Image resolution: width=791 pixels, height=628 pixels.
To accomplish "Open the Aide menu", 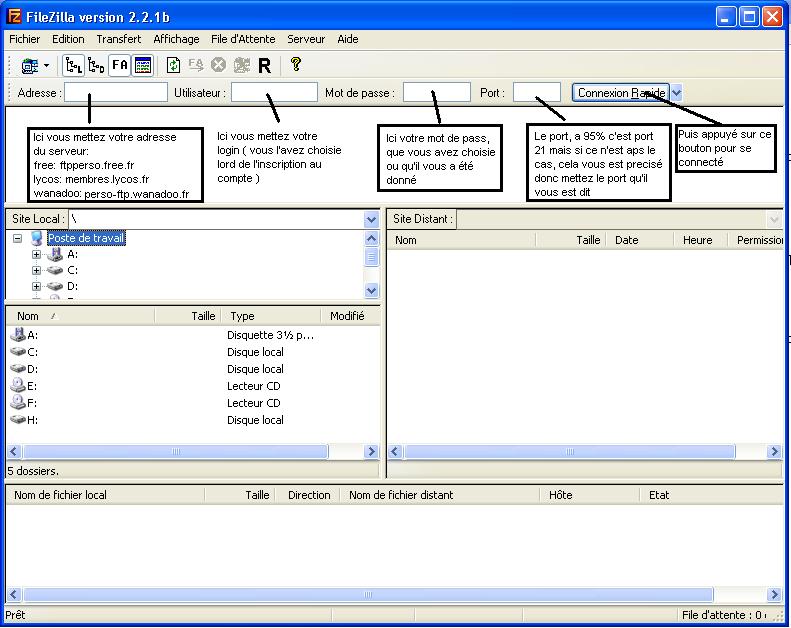I will click(348, 39).
